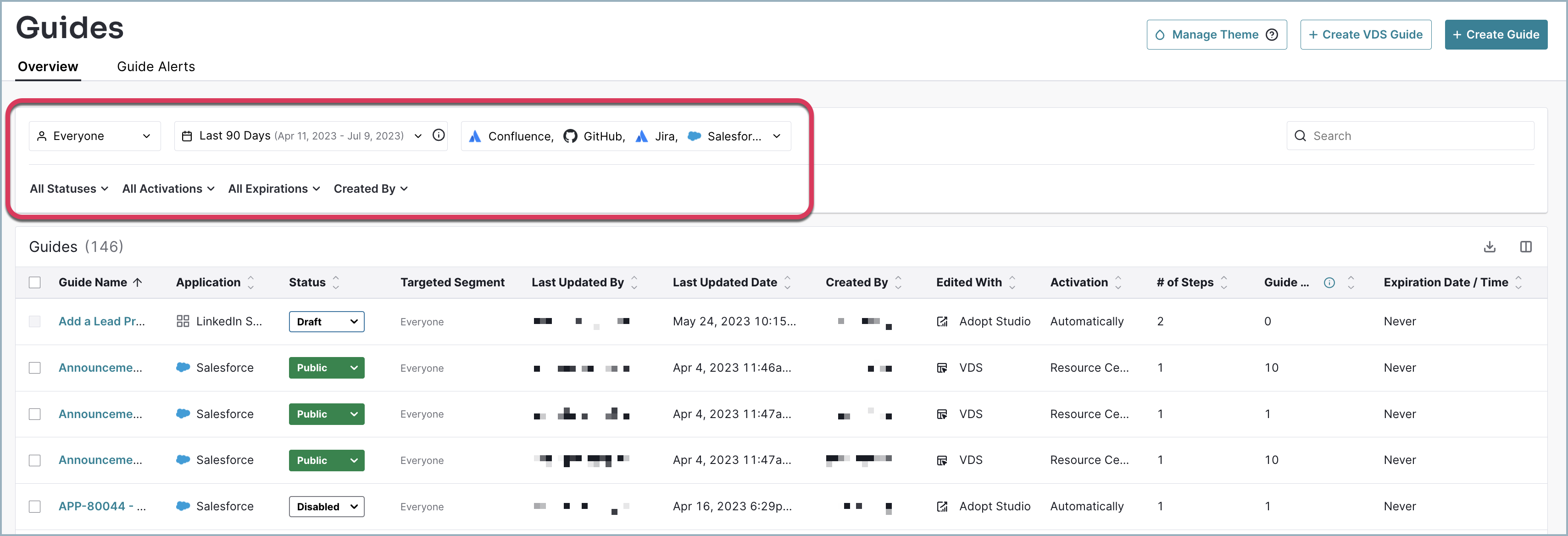Click the "May 24, 2023 10:15..." date cell
1568x536 pixels.
point(734,322)
